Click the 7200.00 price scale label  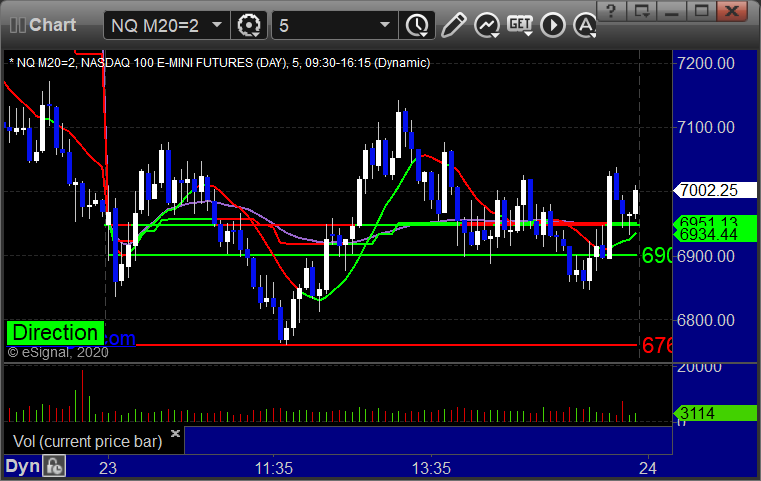tap(706, 63)
